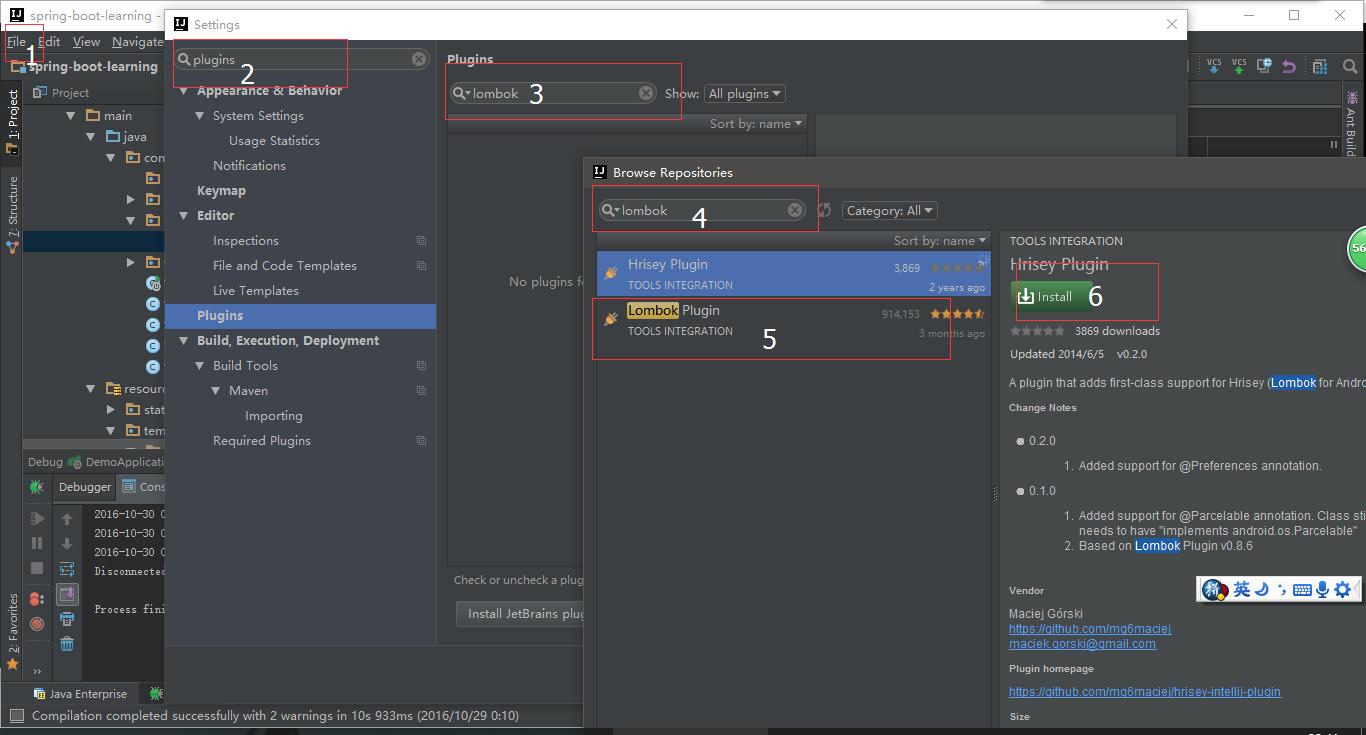Clear the lombok text in Plugins search
Viewport: 1366px width, 735px height.
tap(646, 93)
